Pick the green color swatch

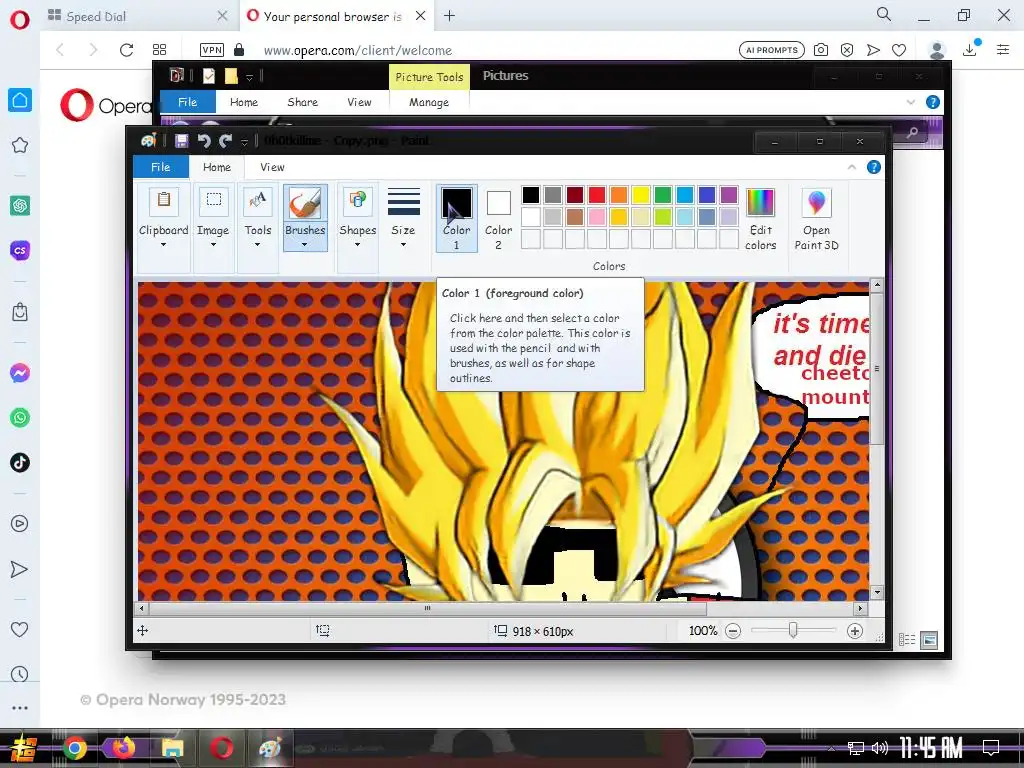pyautogui.click(x=663, y=195)
